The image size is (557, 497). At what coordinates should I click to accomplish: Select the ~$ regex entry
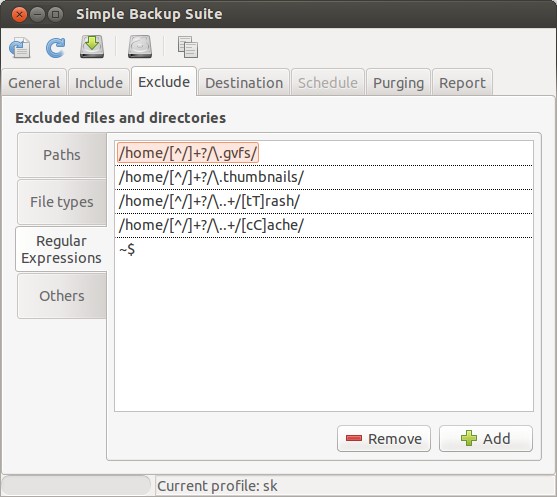pos(324,249)
